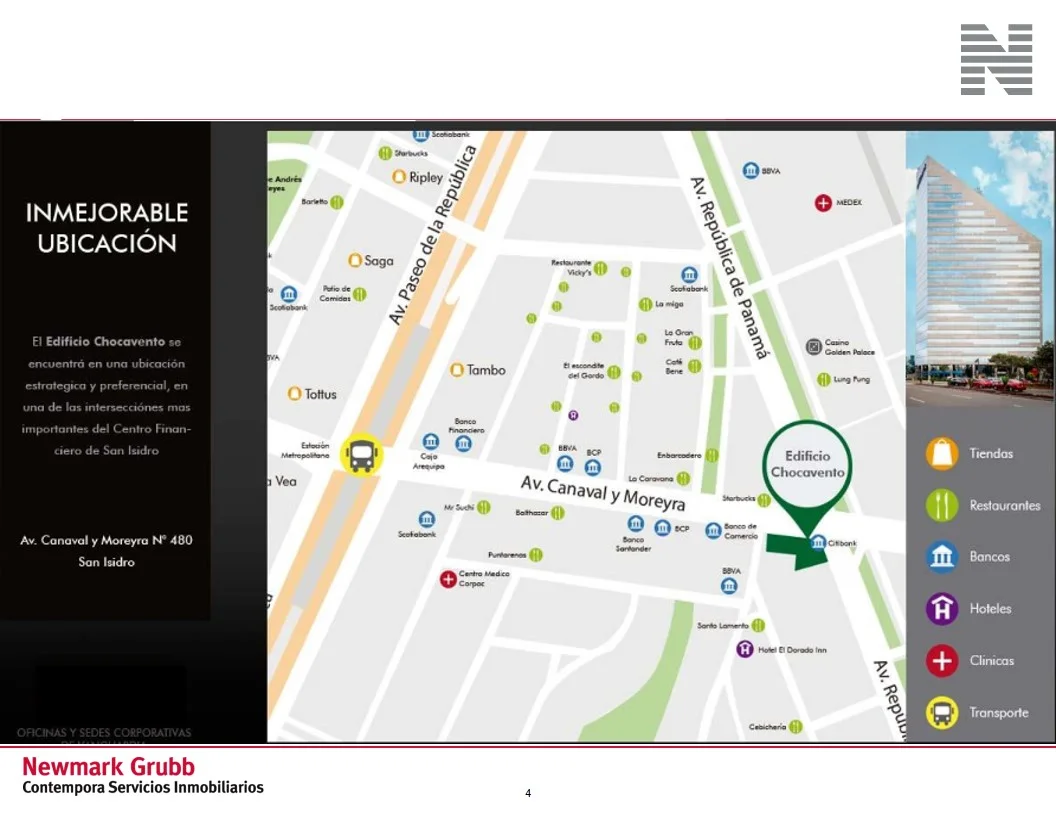
Task: Select the Hoteles purple legend icon
Action: tap(942, 609)
